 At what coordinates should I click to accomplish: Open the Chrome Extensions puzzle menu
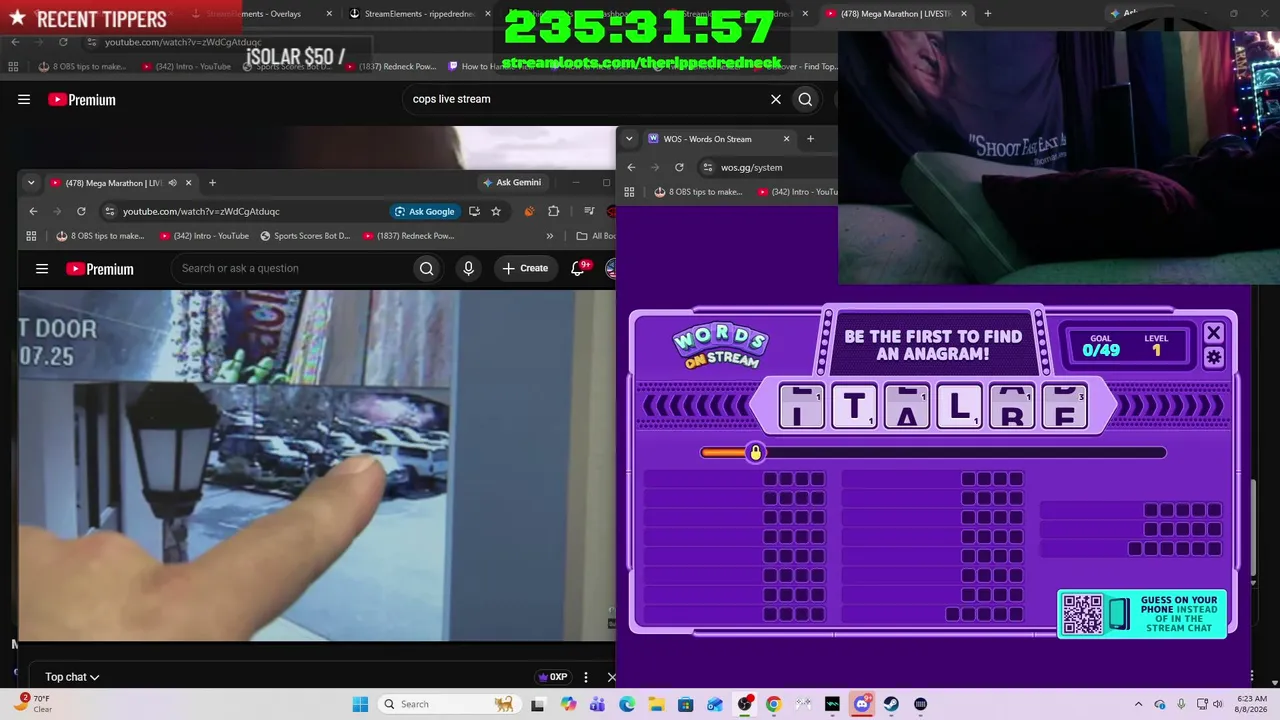tap(553, 211)
